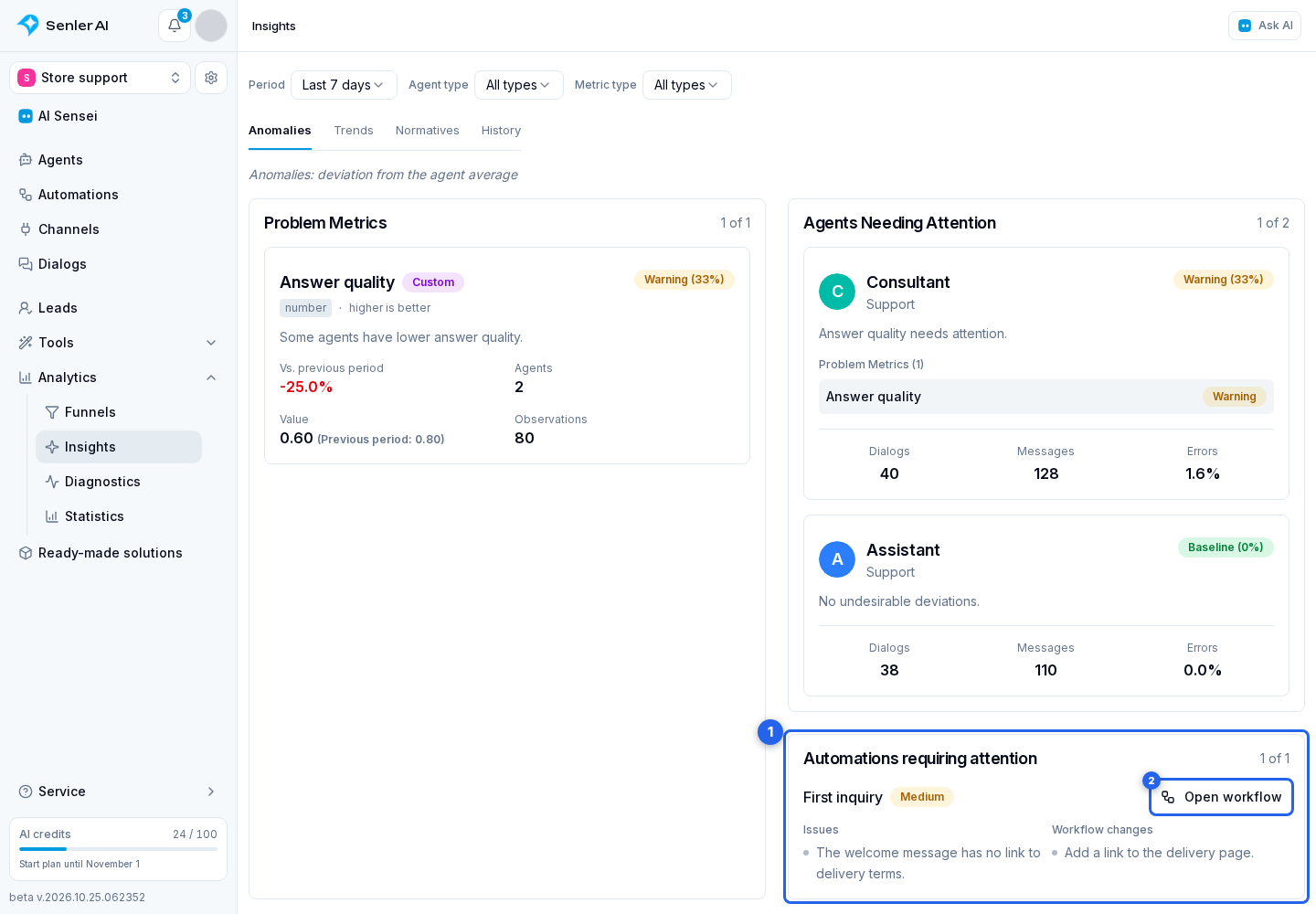Open the Agent type dropdown
The height and width of the screenshot is (914, 1316).
519,85
